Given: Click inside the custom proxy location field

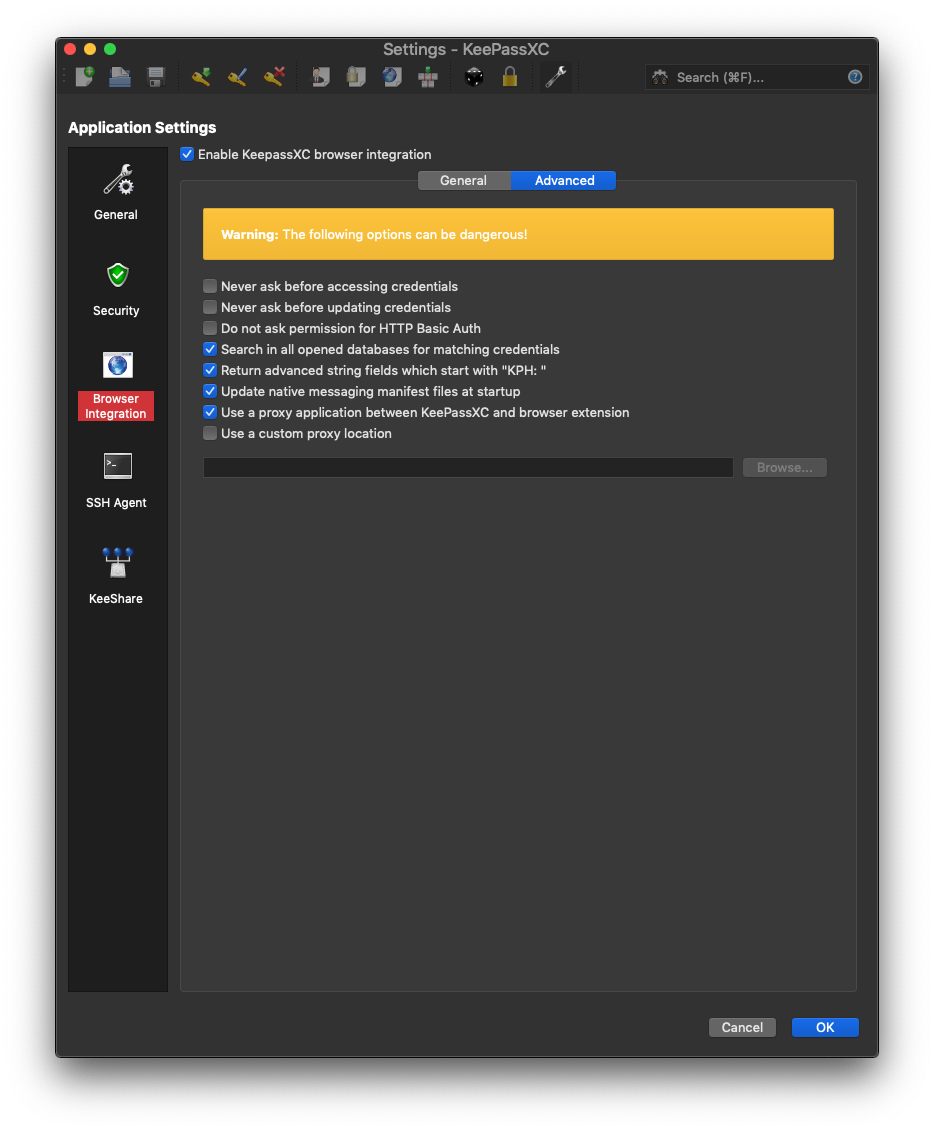Looking at the screenshot, I should (467, 467).
